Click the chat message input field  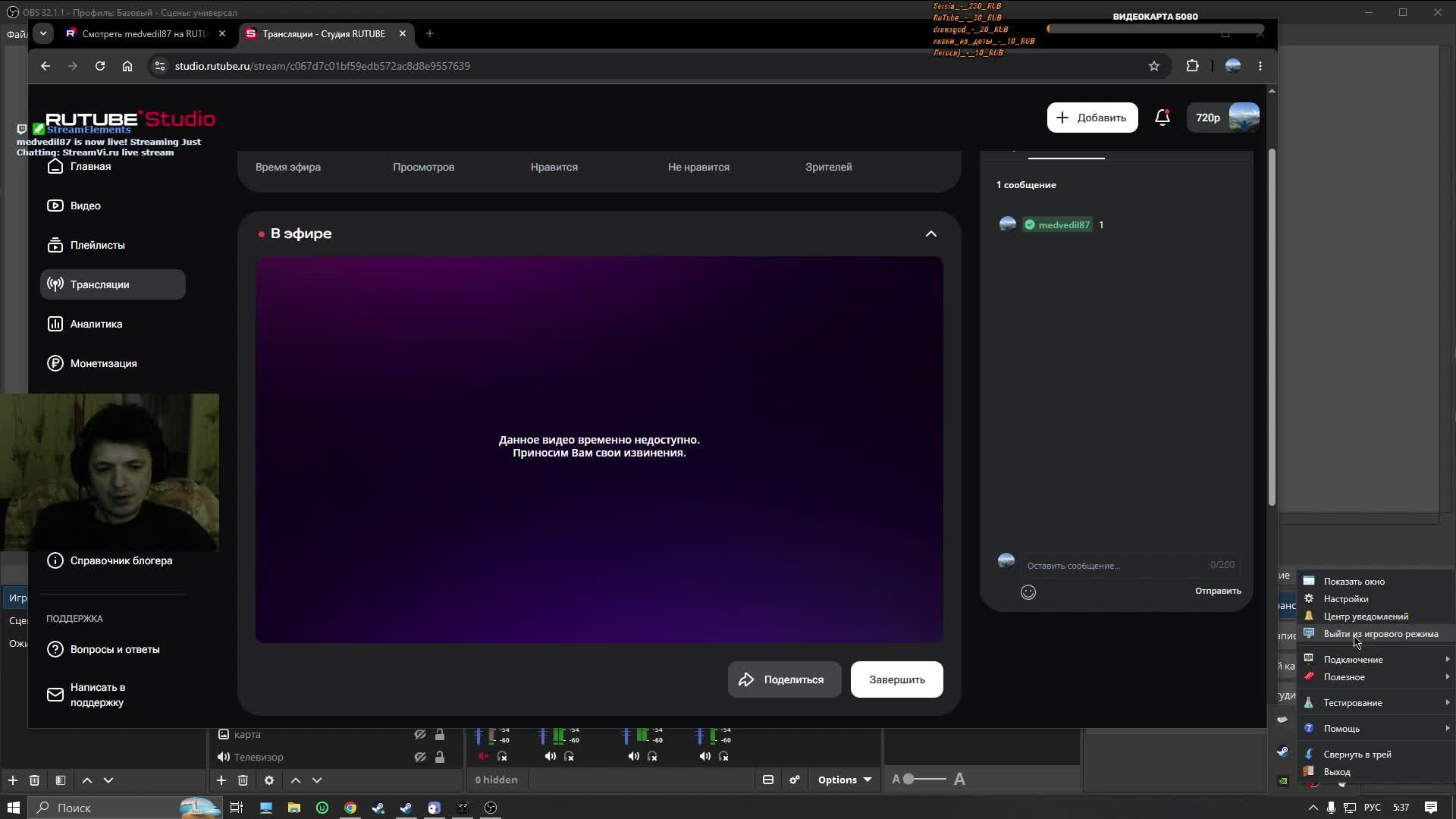[1131, 565]
